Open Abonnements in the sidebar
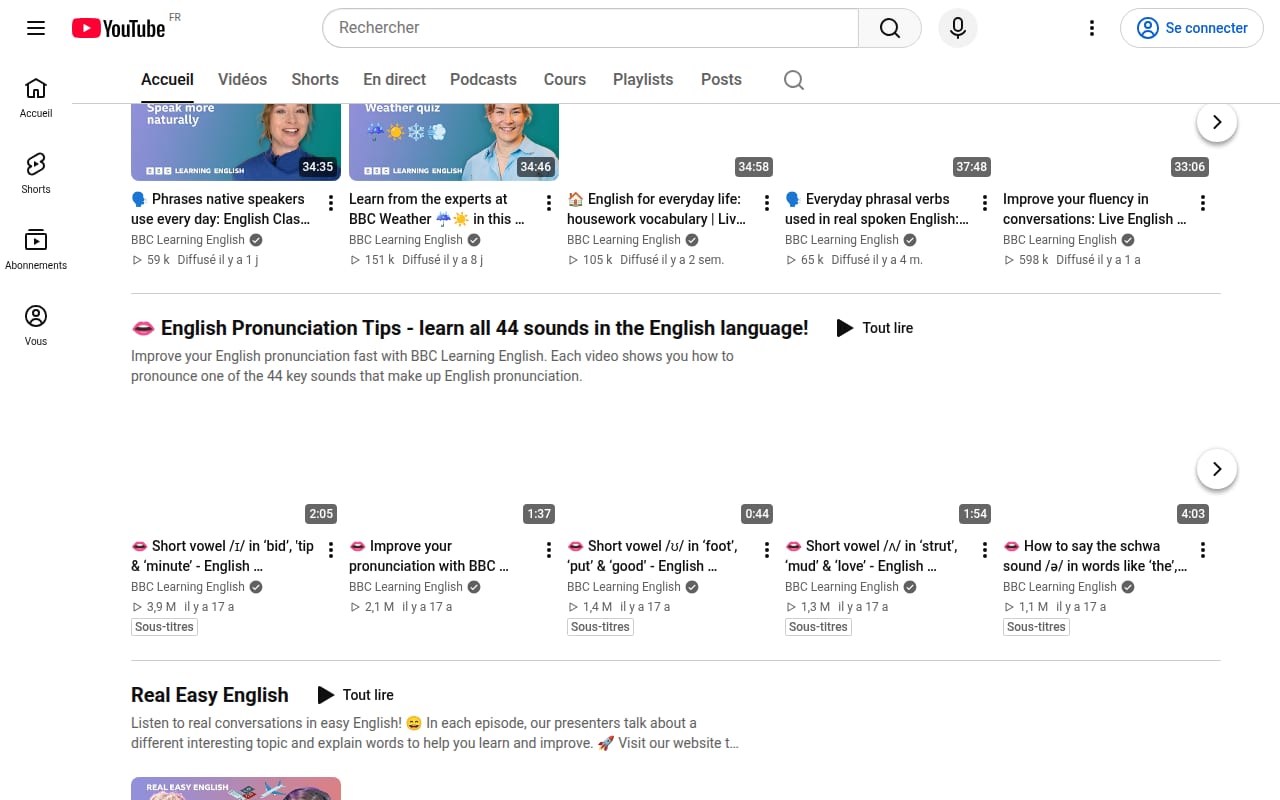Image resolution: width=1280 pixels, height=800 pixels. (x=36, y=249)
